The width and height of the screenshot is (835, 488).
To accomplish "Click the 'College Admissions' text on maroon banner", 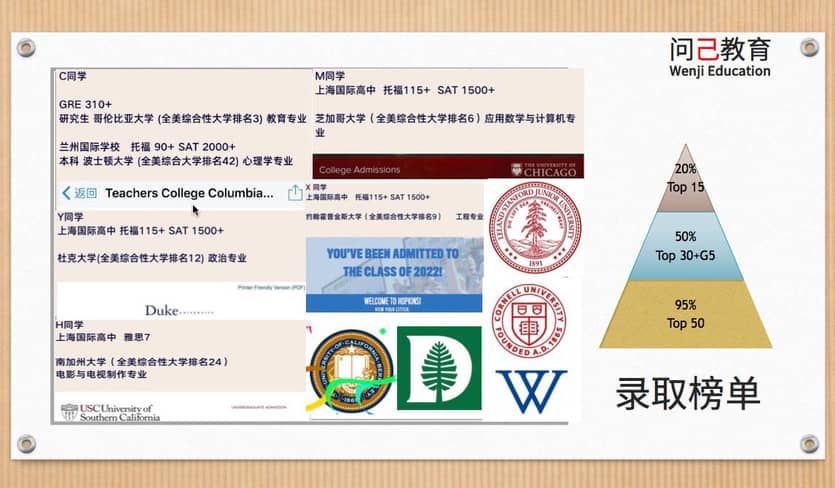I will point(359,170).
